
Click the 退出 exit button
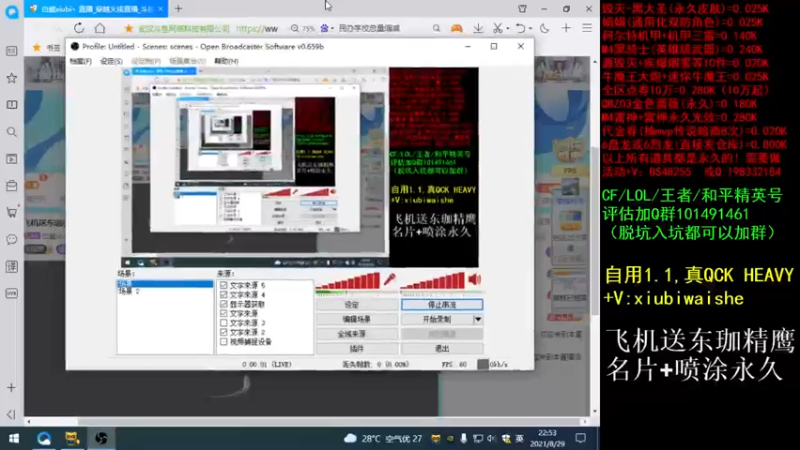442,348
